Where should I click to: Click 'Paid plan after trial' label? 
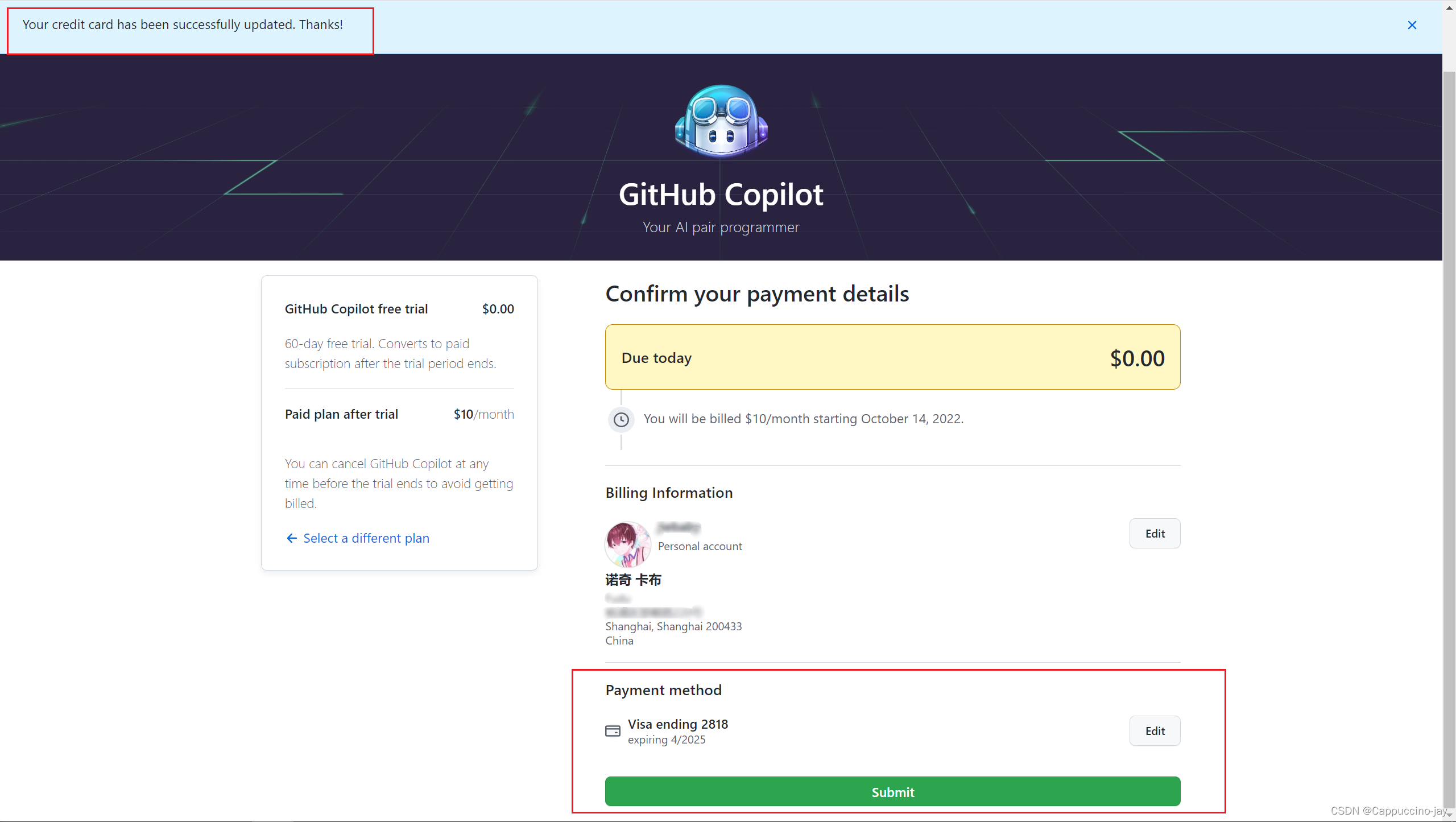coord(341,414)
